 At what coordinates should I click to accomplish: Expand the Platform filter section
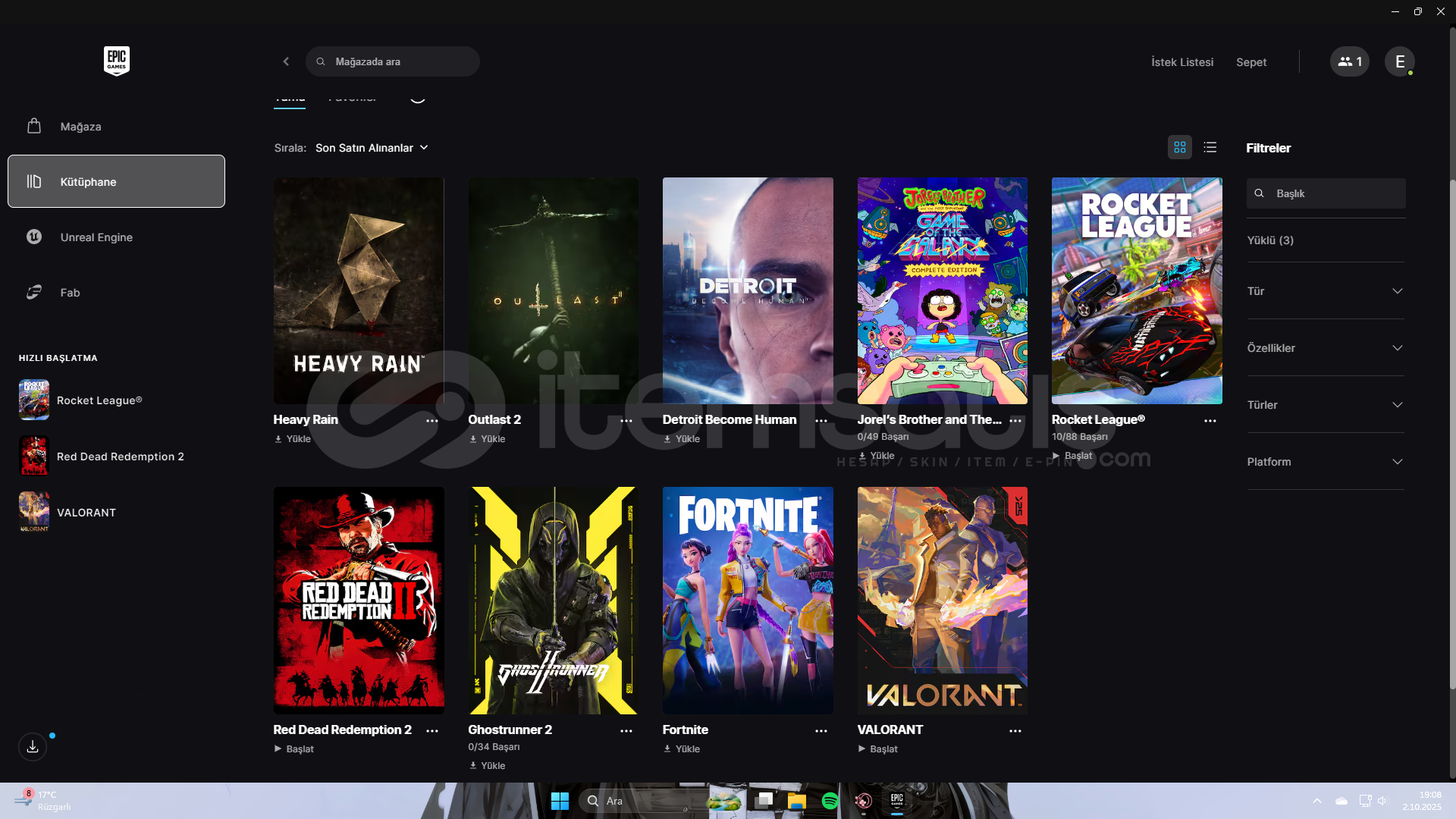[x=1325, y=462]
